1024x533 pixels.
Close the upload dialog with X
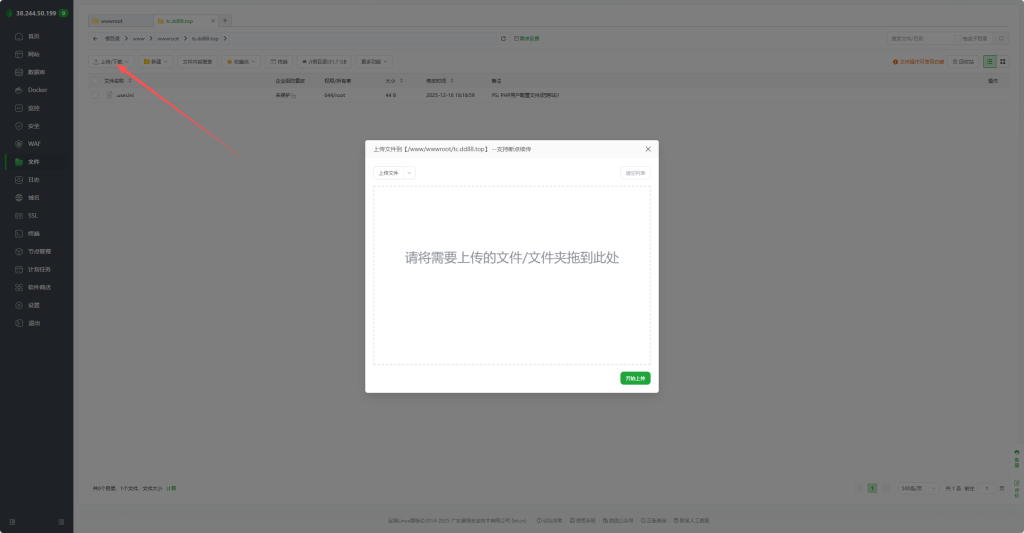(x=648, y=149)
